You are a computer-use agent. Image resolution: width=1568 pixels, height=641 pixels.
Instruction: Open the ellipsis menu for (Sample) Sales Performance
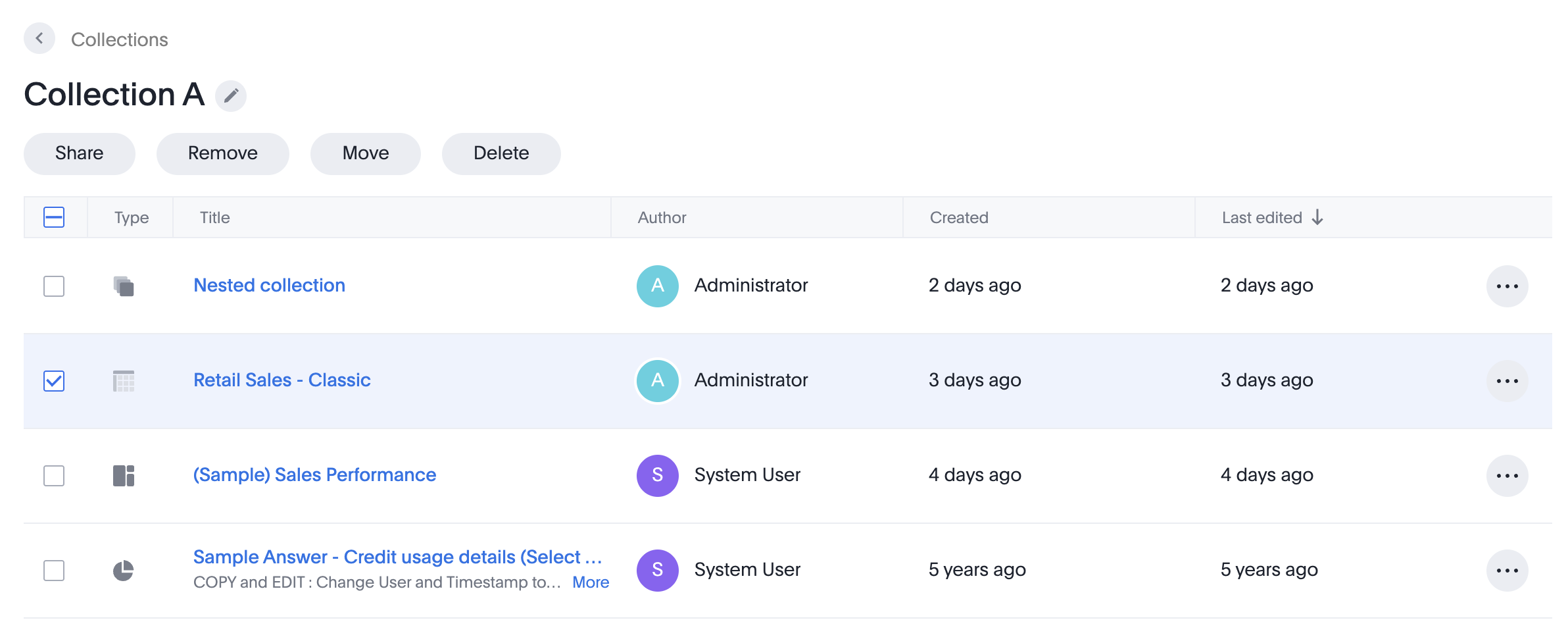(x=1506, y=476)
